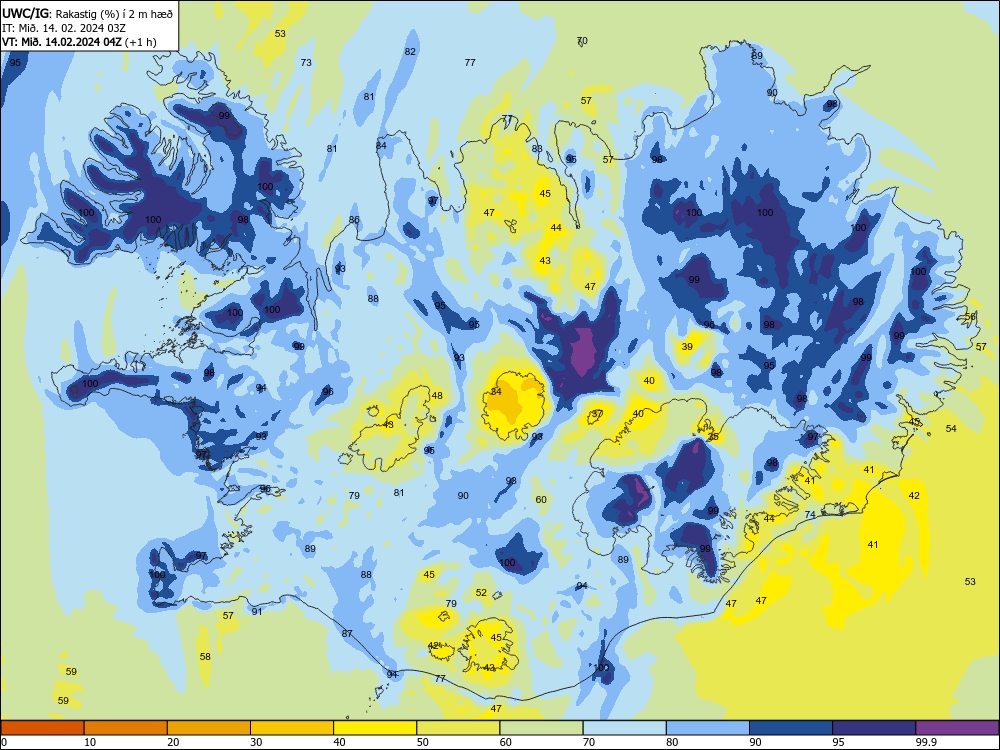Click the title text 'Rakastig (%) í 2 m hæð'
This screenshot has width=1000, height=750.
[x=114, y=13]
